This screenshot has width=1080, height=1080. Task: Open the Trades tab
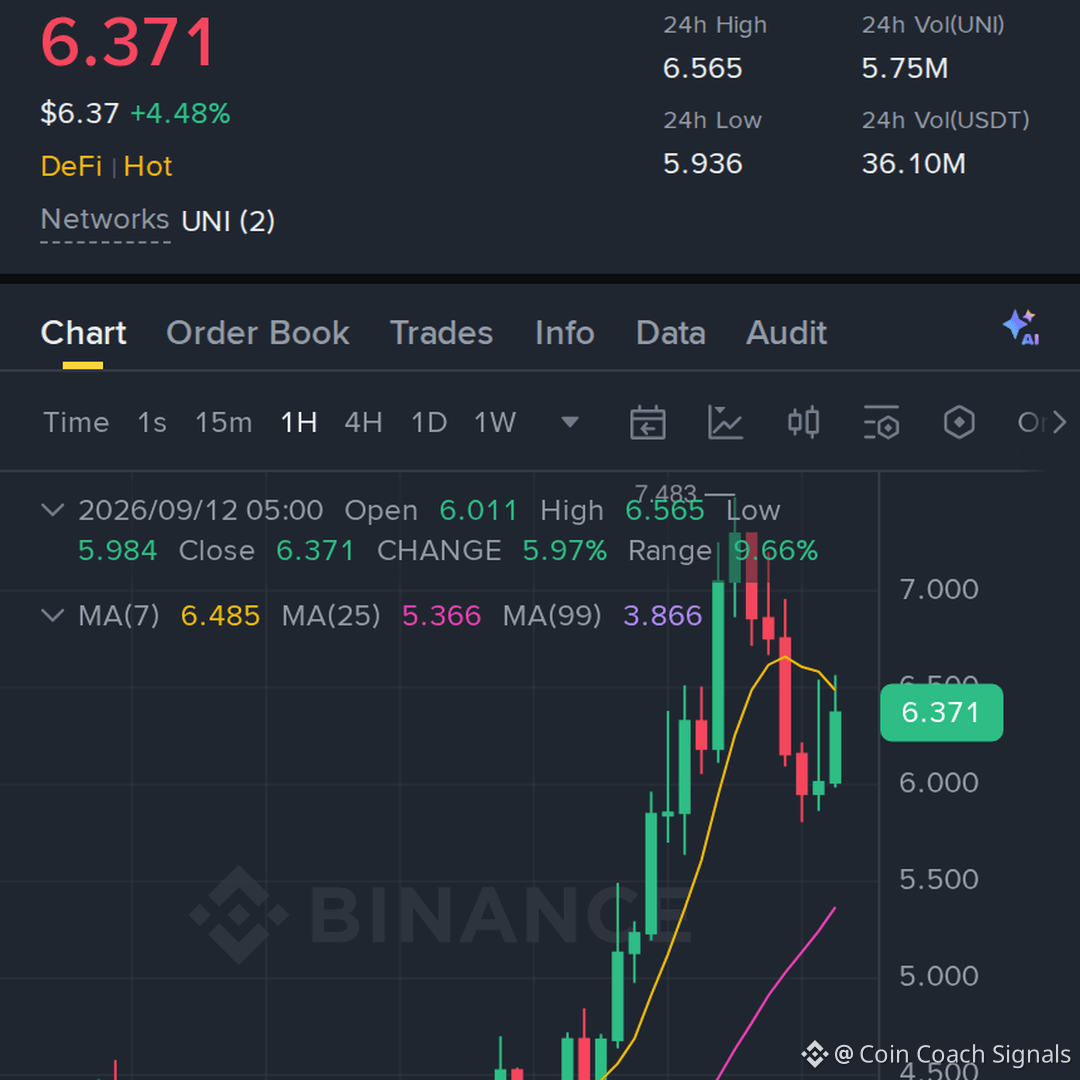pos(442,333)
